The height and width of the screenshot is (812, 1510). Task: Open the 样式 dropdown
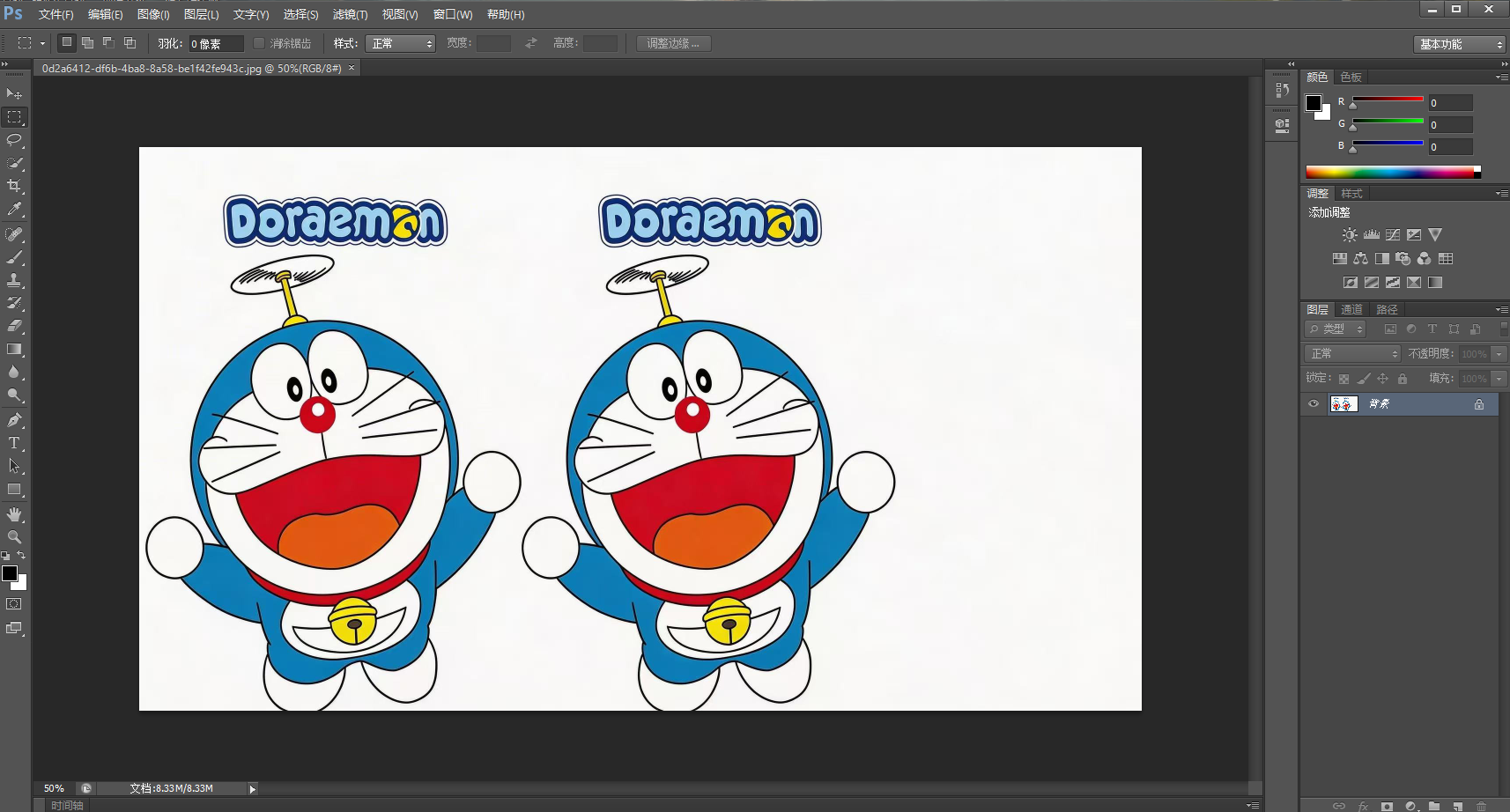pos(401,43)
